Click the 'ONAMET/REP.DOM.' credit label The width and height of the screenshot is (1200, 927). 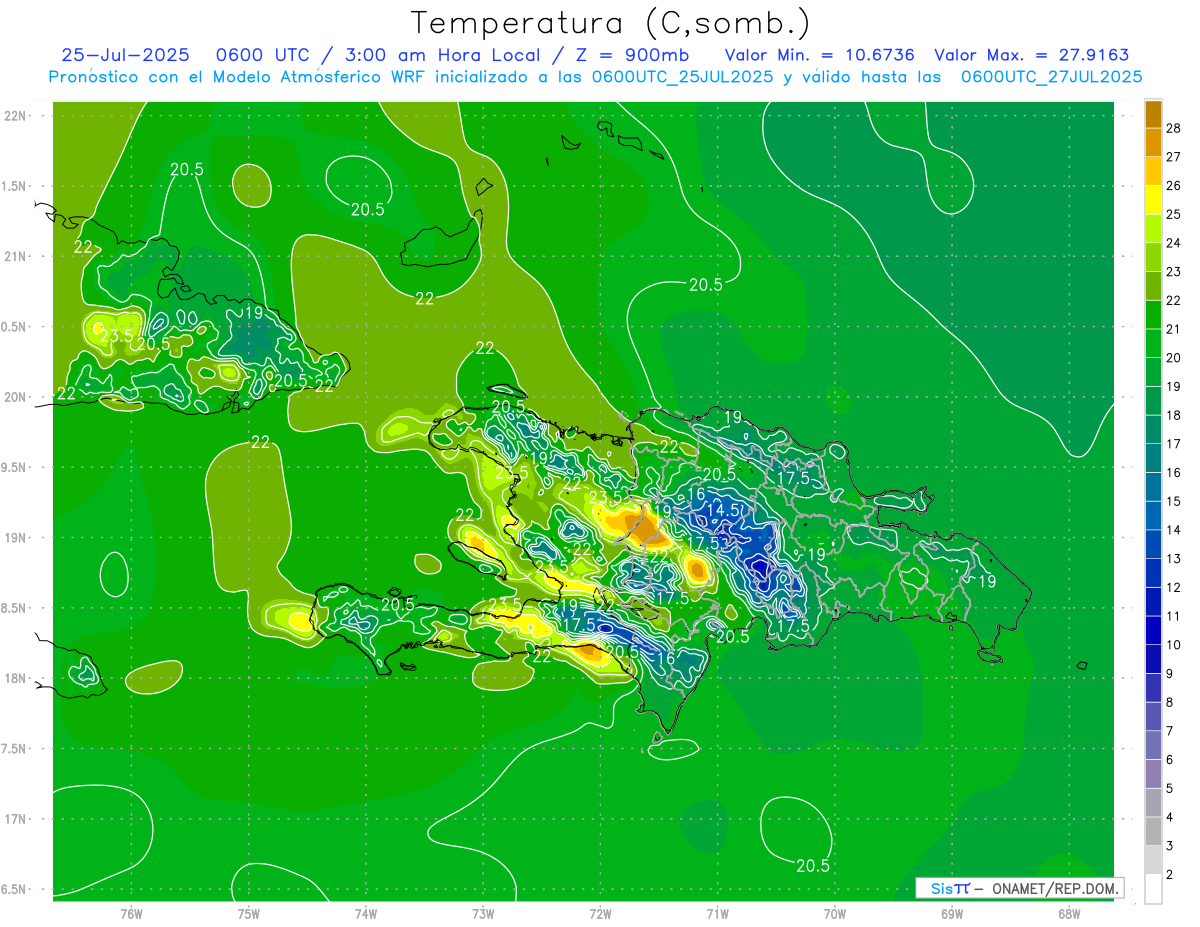1054,889
